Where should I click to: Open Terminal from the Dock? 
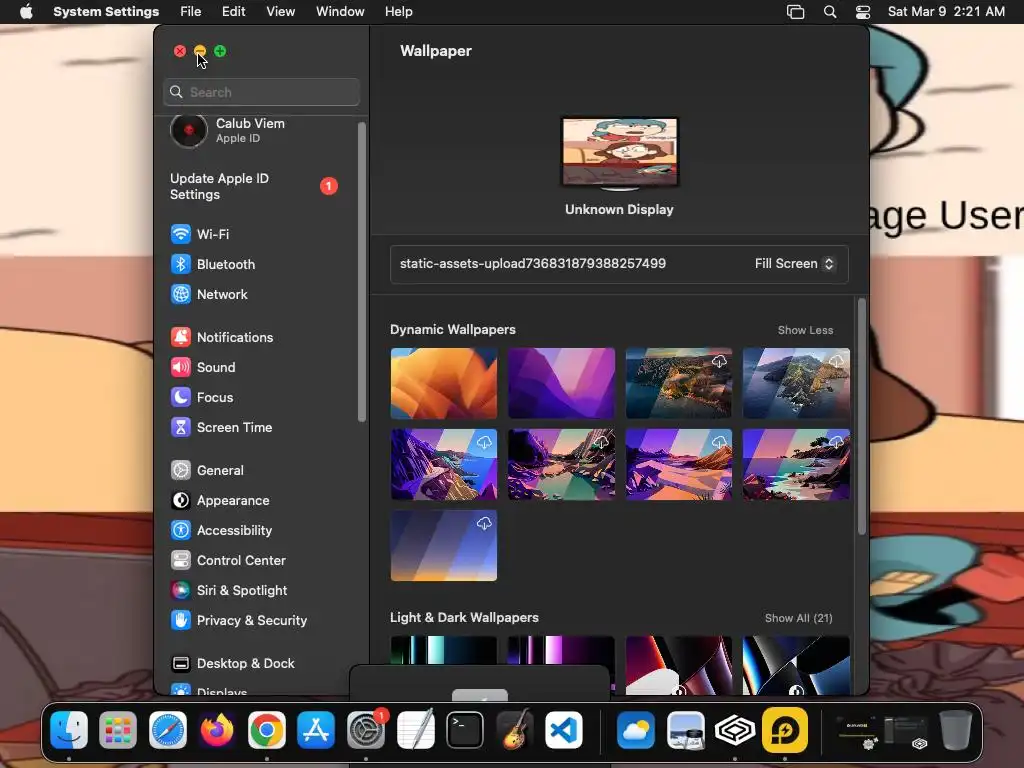coord(465,729)
